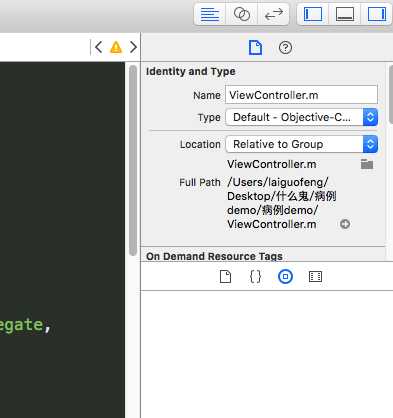
Task: Click the On Demand Resource Tags heading
Action: pyautogui.click(x=214, y=256)
